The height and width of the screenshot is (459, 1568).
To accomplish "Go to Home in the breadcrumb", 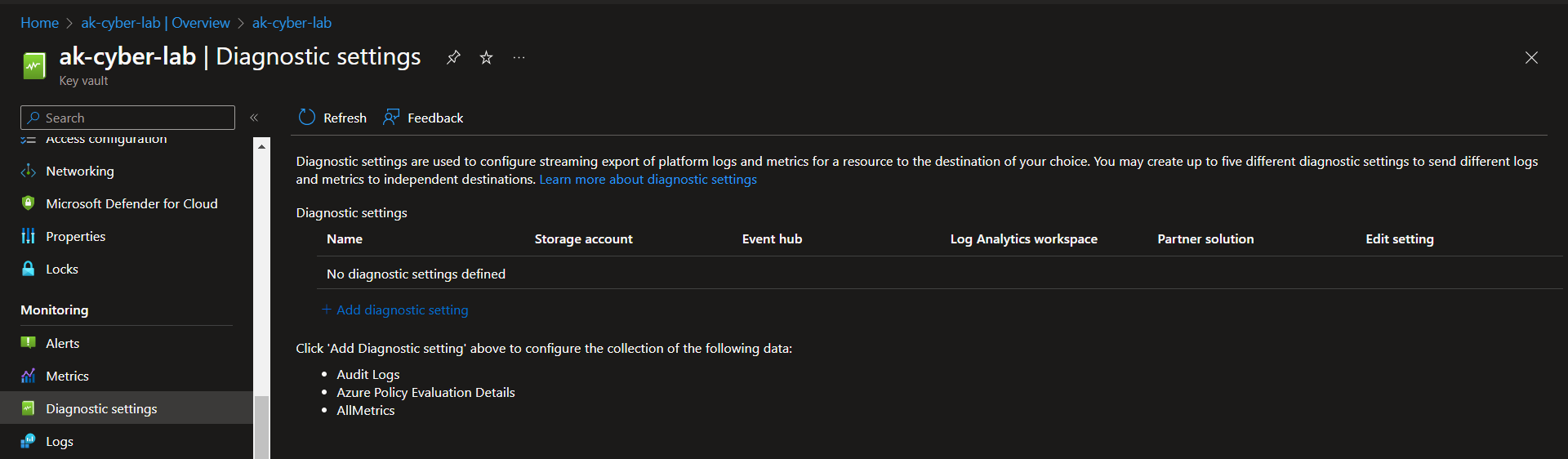I will [39, 23].
